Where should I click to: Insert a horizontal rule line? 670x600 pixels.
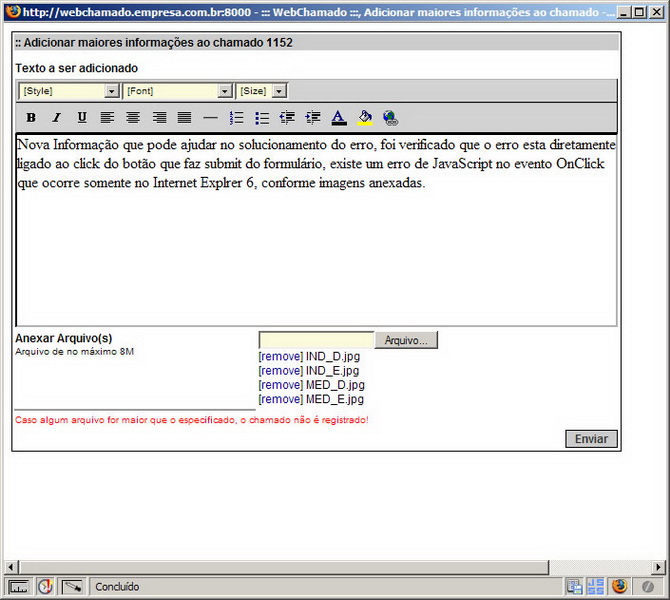pyautogui.click(x=210, y=118)
